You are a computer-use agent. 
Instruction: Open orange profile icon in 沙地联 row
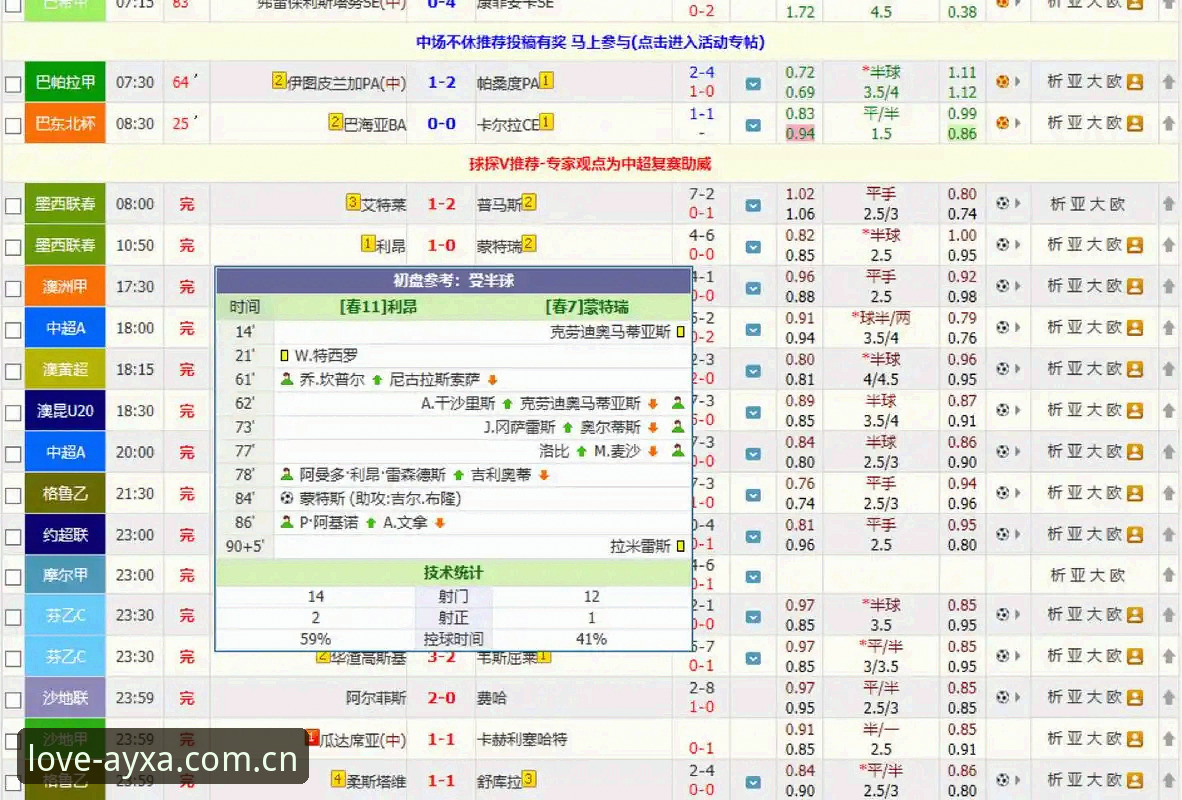[x=1135, y=697]
